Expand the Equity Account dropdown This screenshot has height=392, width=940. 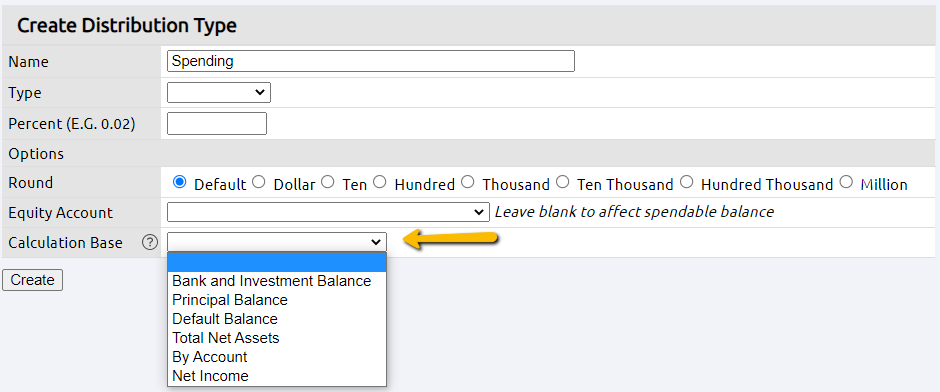(328, 212)
